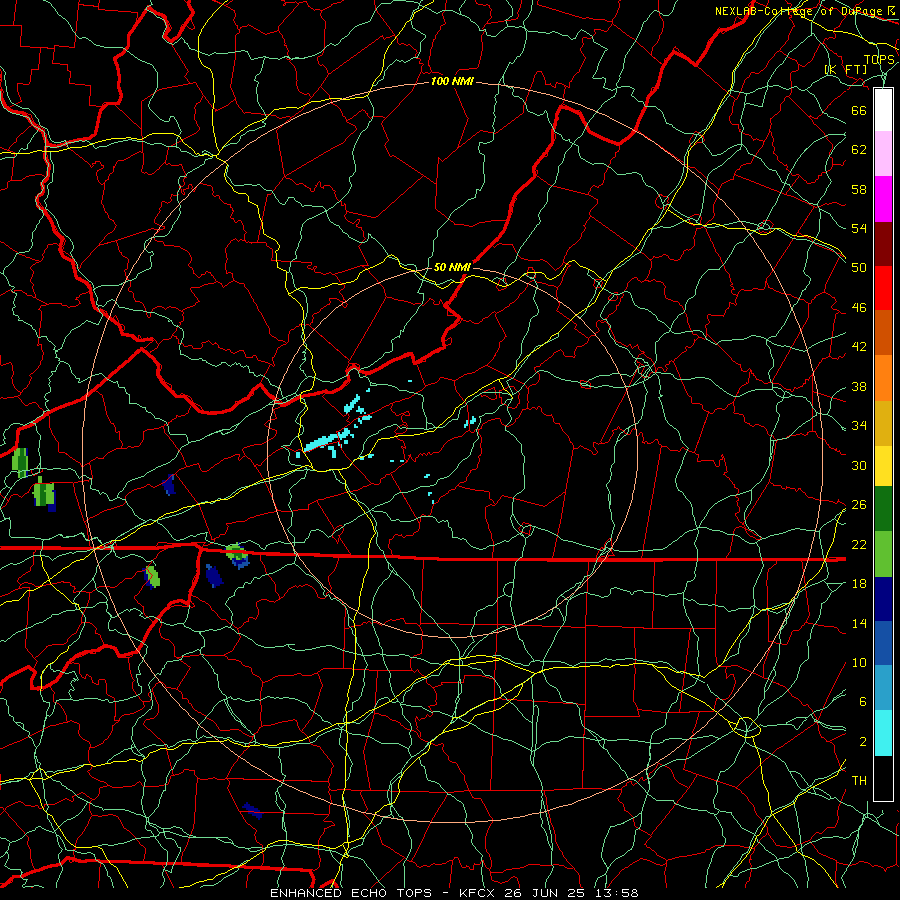The image size is (900, 900).
Task: Click the gold 38 kft legend swatch
Action: pos(883,423)
